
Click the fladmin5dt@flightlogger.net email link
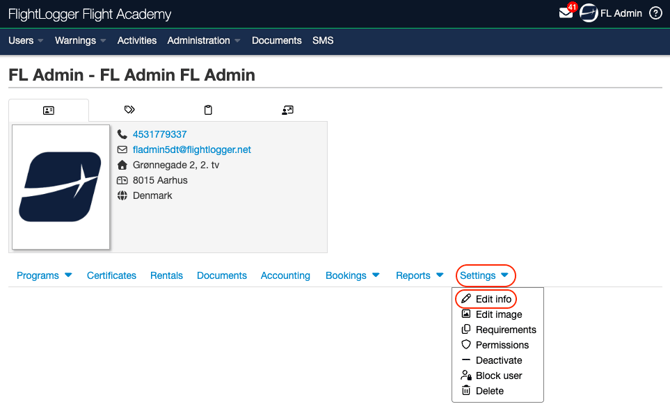click(192, 150)
